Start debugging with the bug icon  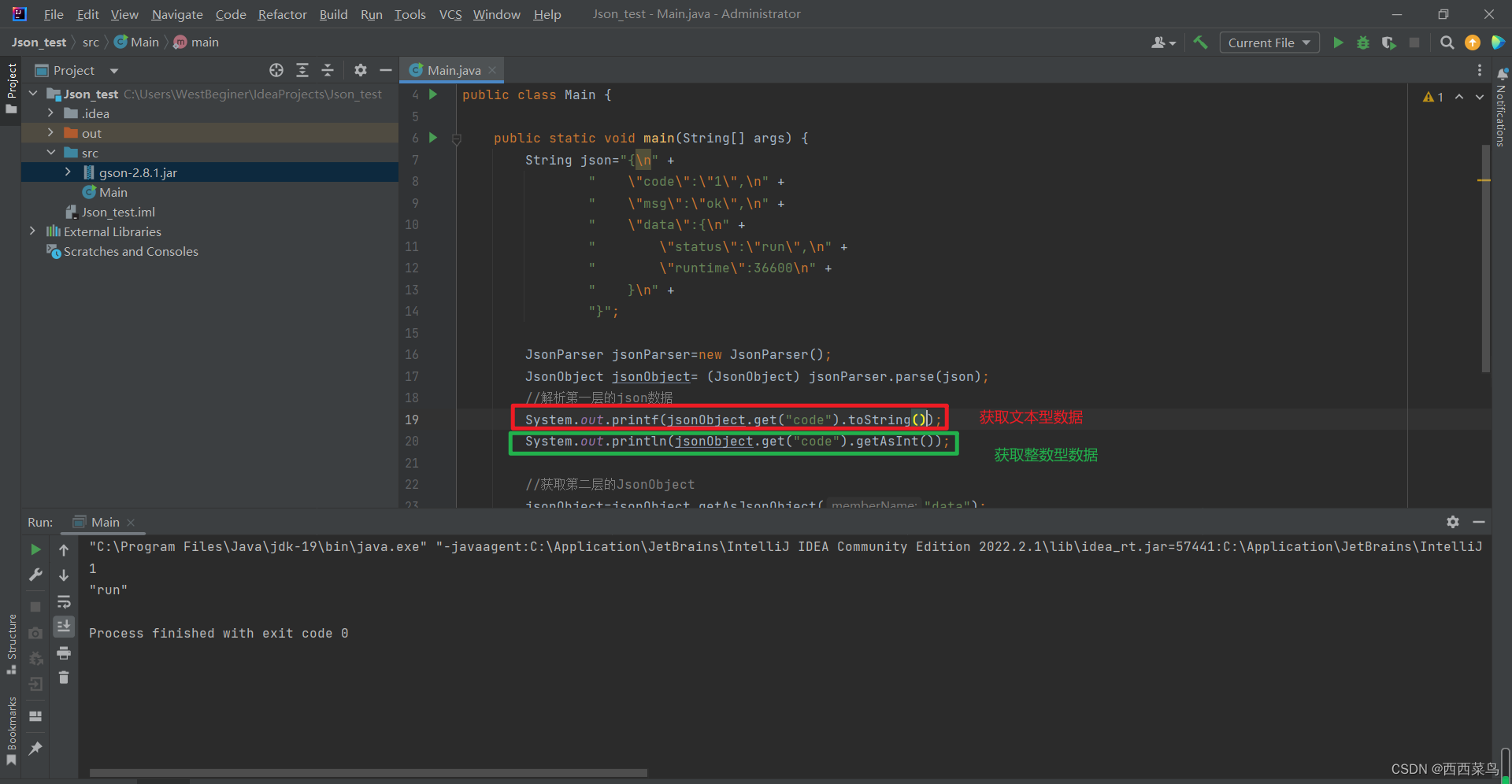click(x=1363, y=43)
